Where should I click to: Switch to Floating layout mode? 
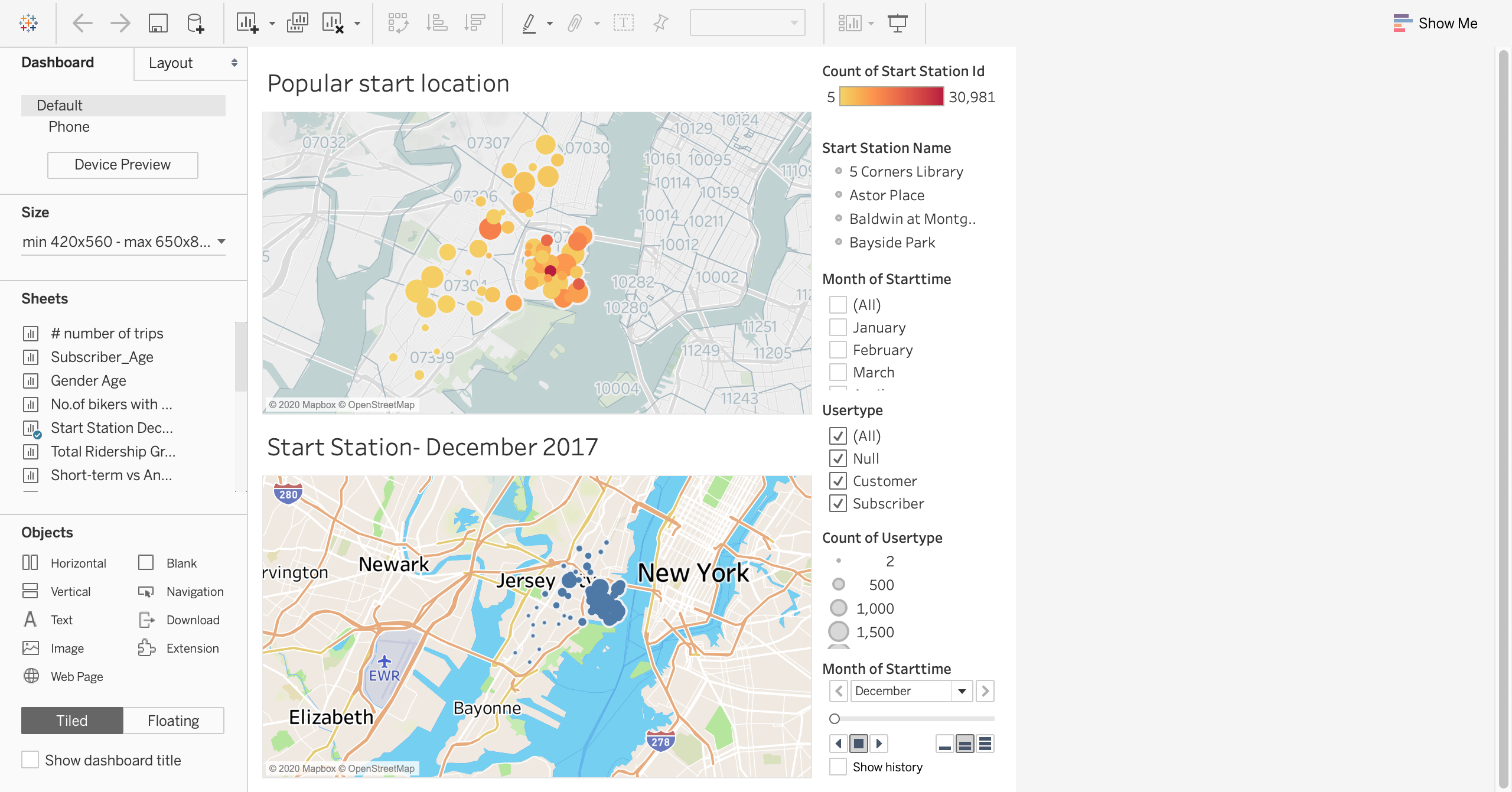point(173,721)
